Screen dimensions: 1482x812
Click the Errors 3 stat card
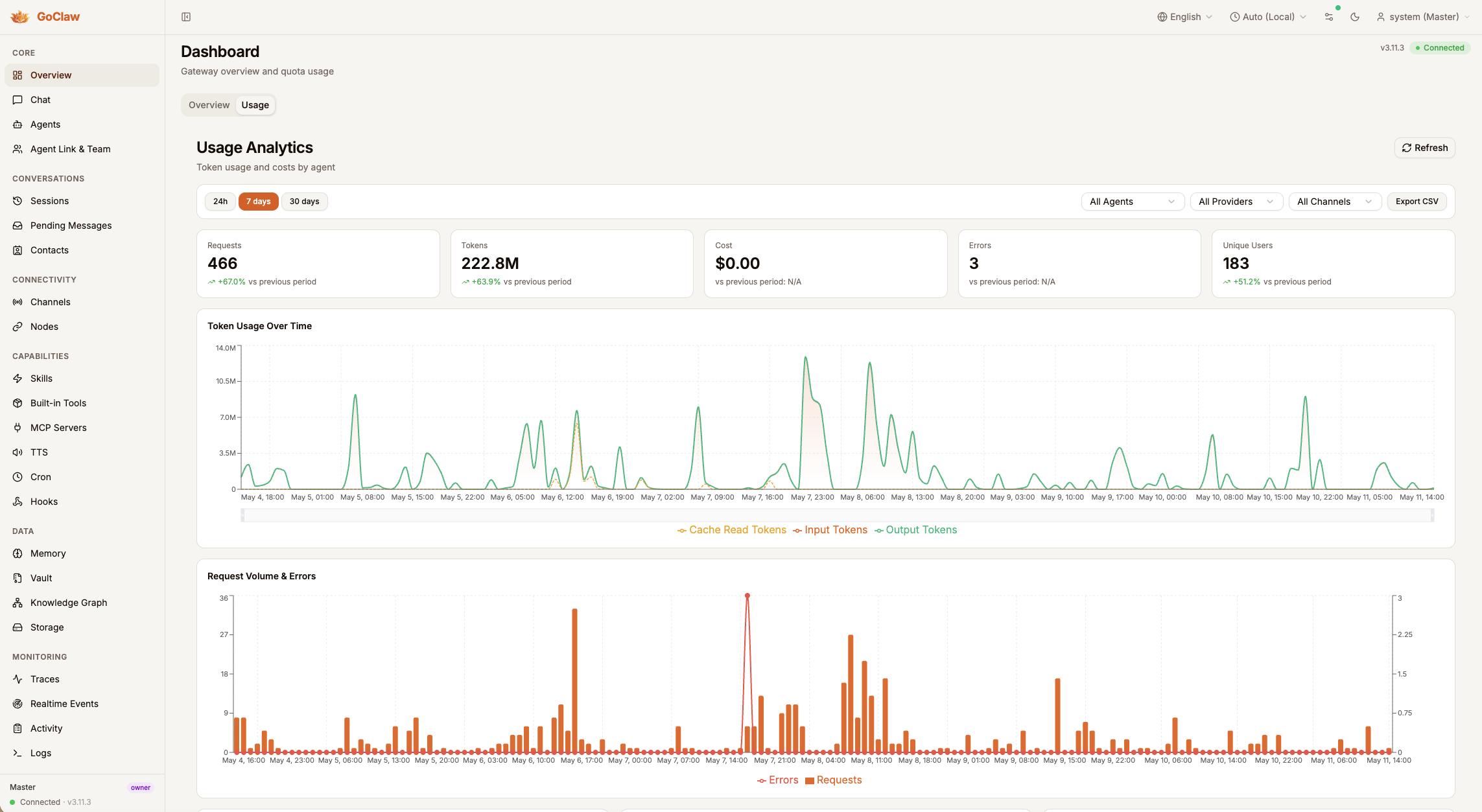click(x=1079, y=264)
